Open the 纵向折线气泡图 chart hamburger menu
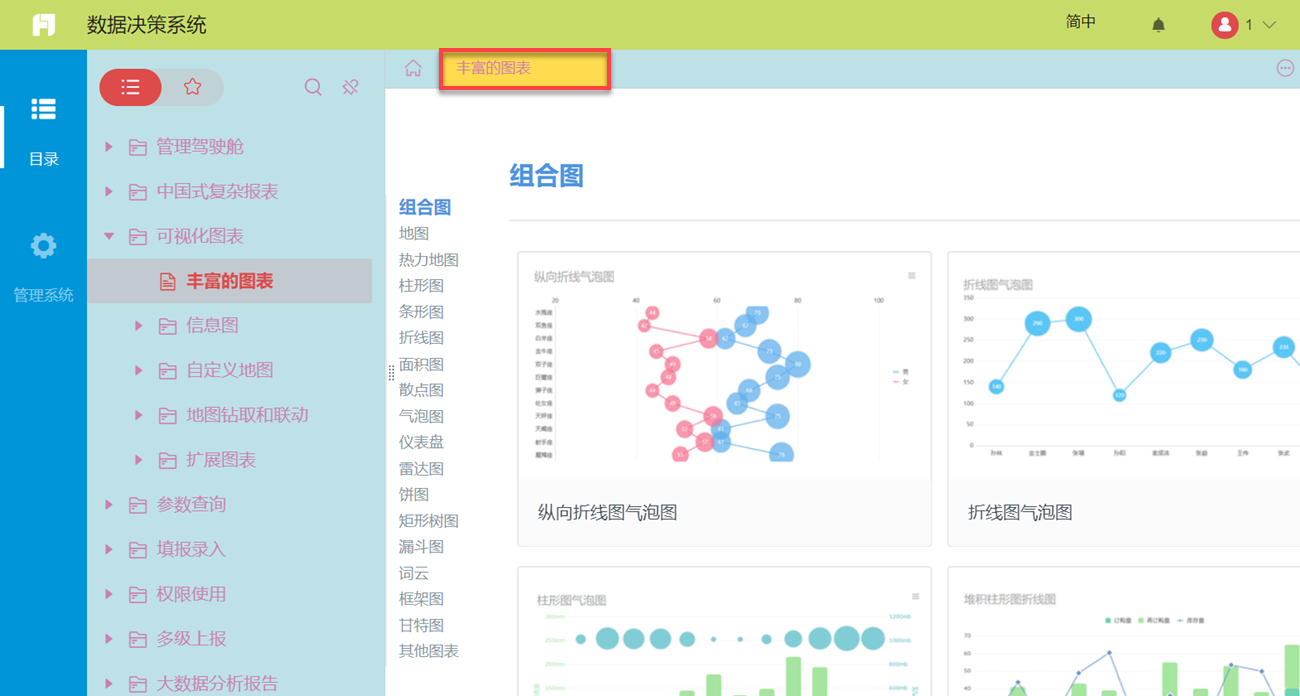1300x696 pixels. 911,276
